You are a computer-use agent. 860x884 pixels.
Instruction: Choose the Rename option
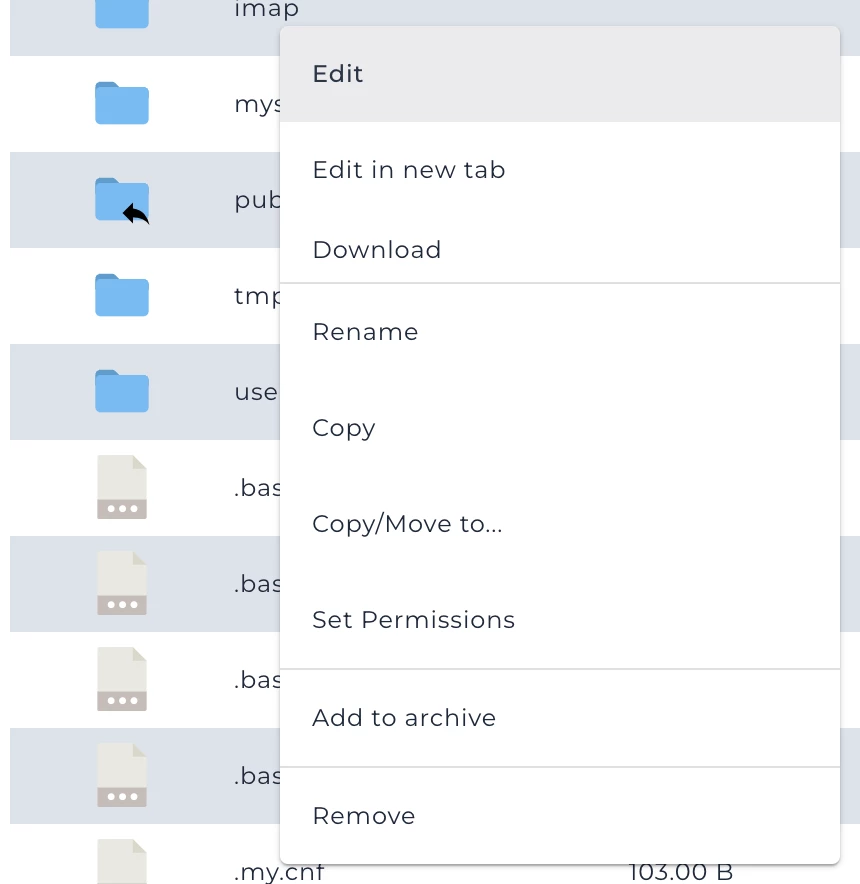[x=365, y=332]
